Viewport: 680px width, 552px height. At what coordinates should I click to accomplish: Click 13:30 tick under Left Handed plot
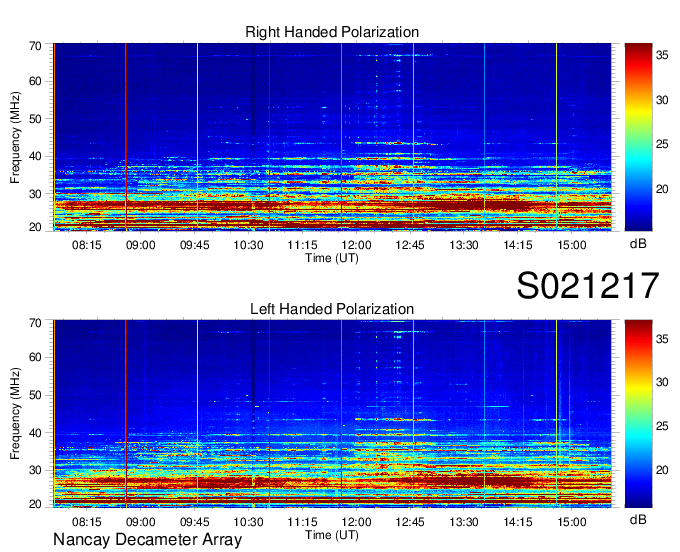tap(464, 522)
